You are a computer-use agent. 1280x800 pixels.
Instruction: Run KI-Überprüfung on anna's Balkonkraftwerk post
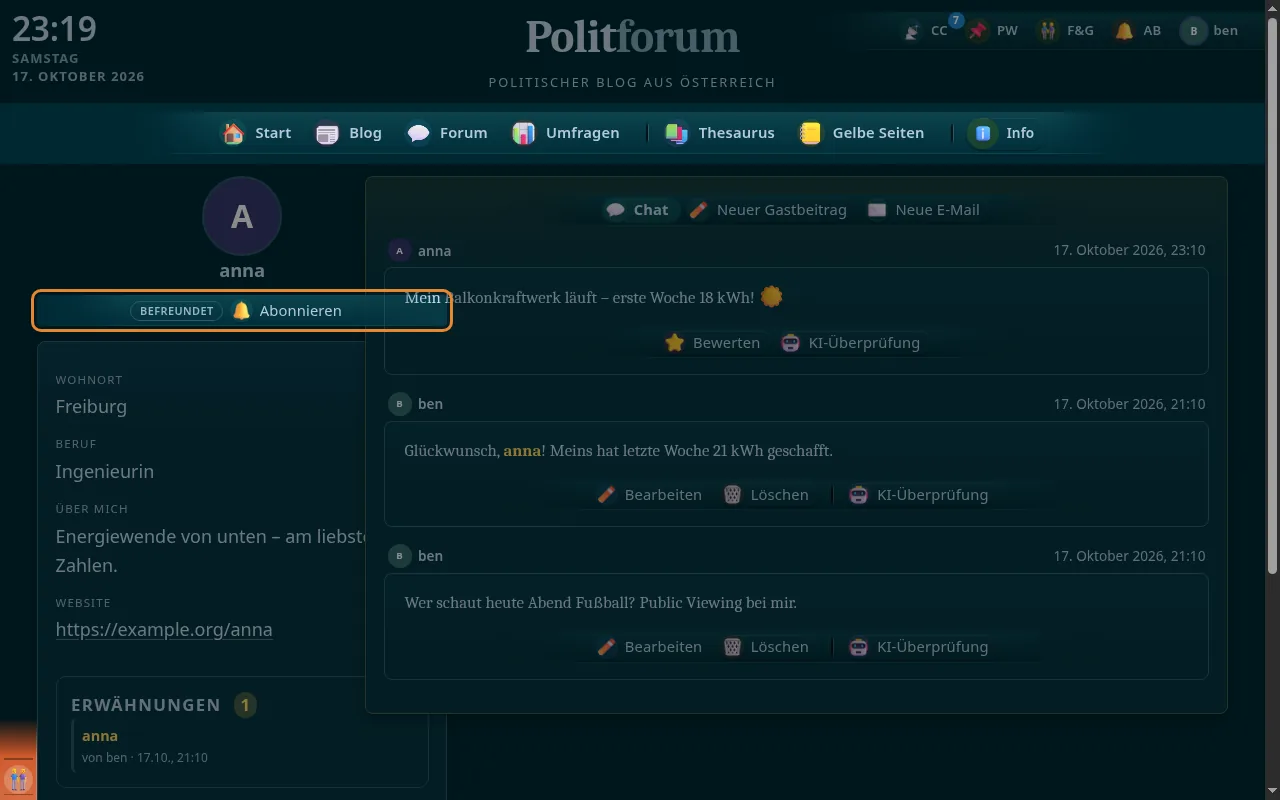[850, 343]
